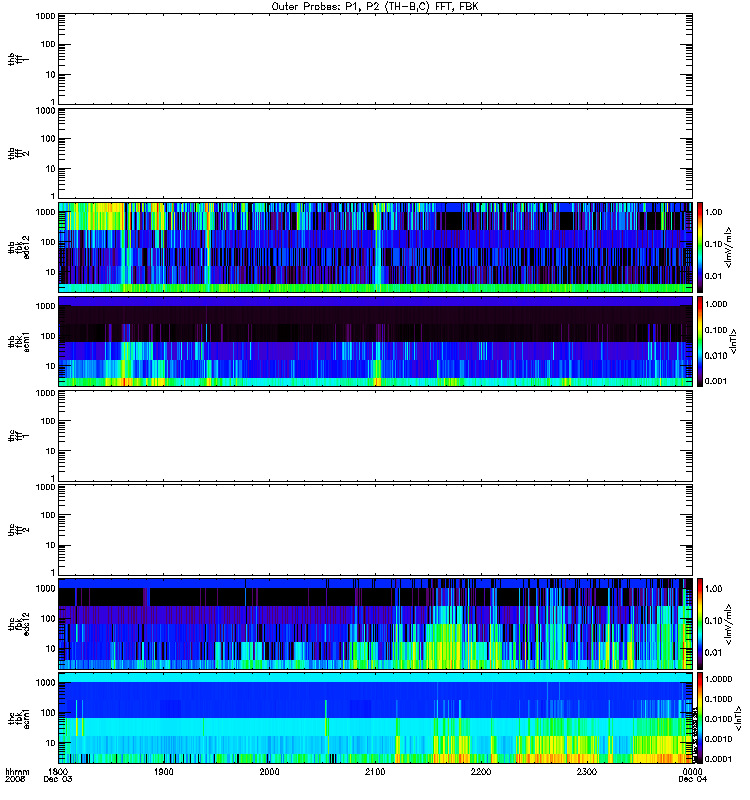Click the '<|mV/m|>' unit beside thc edc12 bar
Image resolution: width=750 pixels, height=800 pixels.
click(729, 623)
